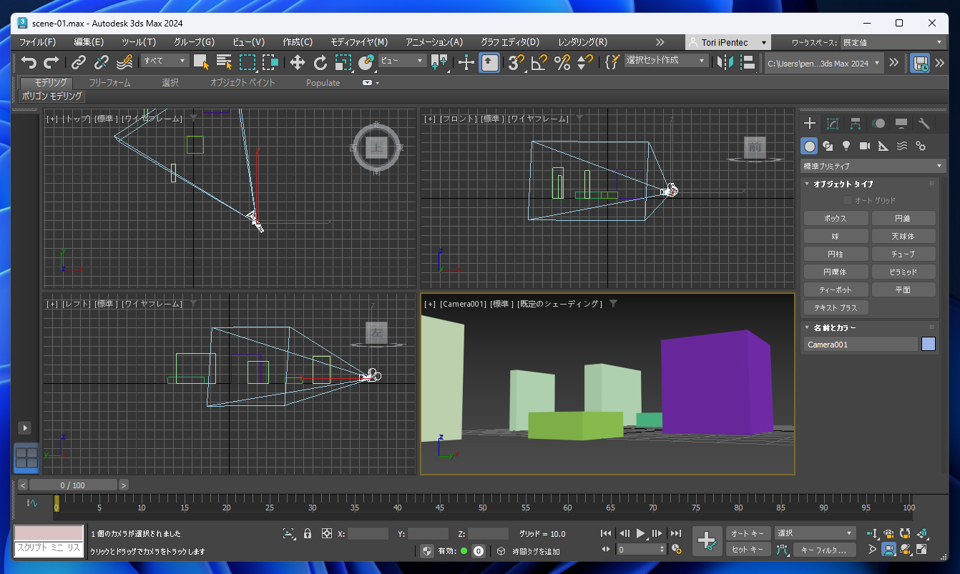Image resolution: width=960 pixels, height=574 pixels.
Task: Switch to the フリーフォーム ribbon tab
Action: pos(110,83)
